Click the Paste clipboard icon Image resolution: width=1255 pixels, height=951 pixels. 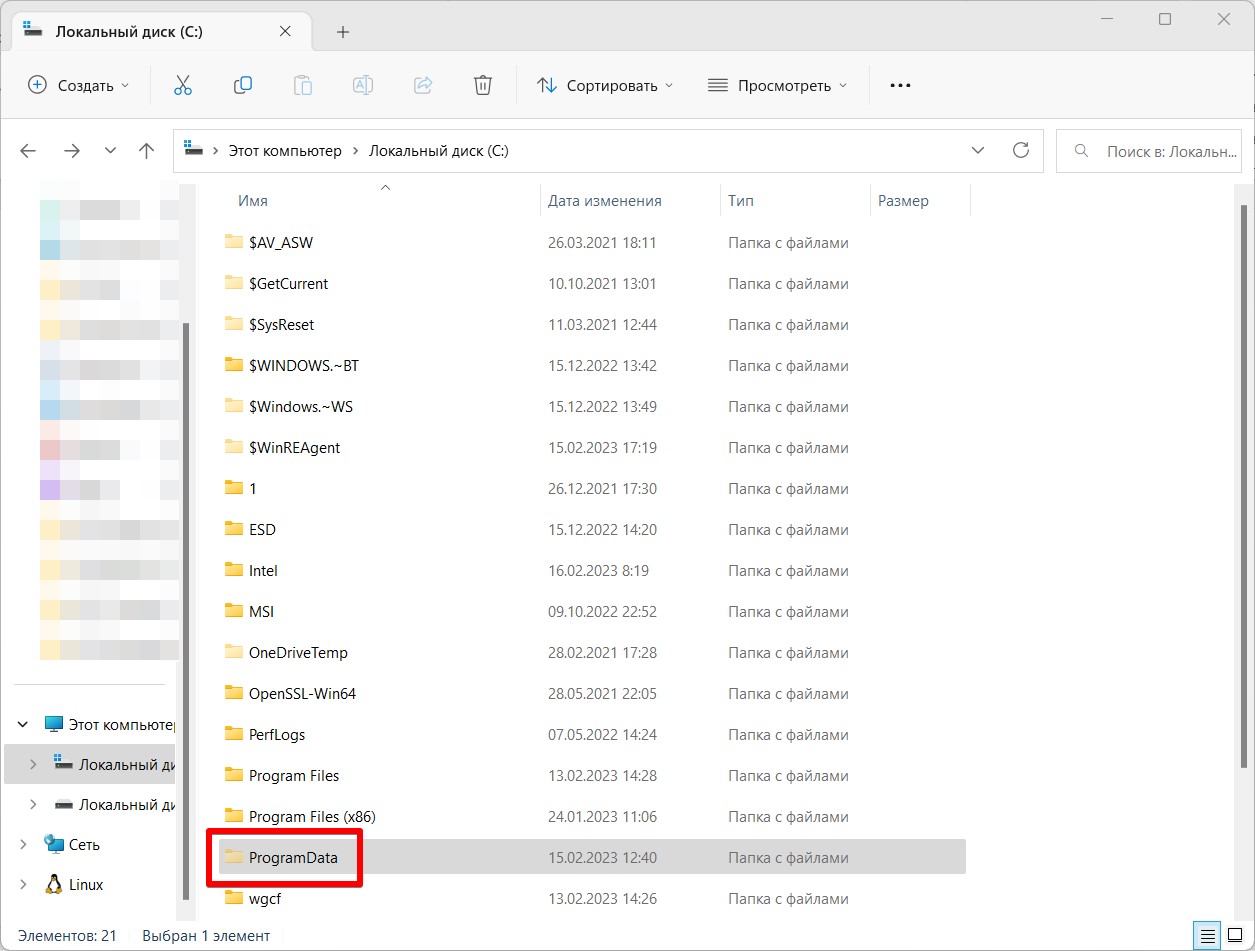point(302,85)
